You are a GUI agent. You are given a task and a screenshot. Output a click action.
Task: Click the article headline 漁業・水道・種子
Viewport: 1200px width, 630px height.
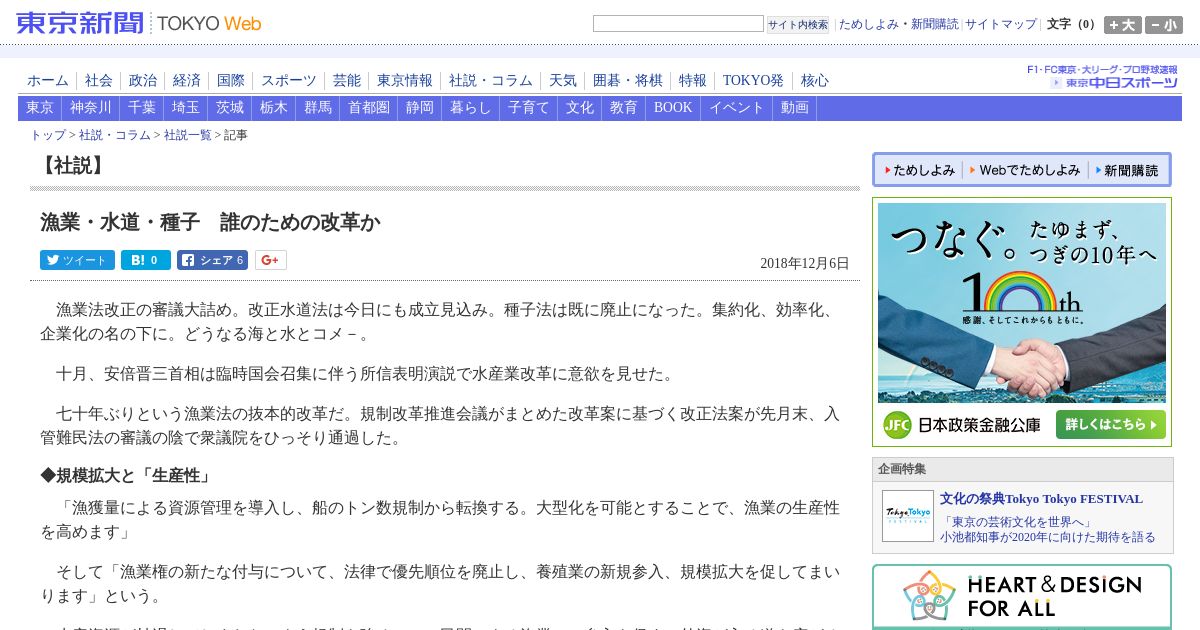210,222
